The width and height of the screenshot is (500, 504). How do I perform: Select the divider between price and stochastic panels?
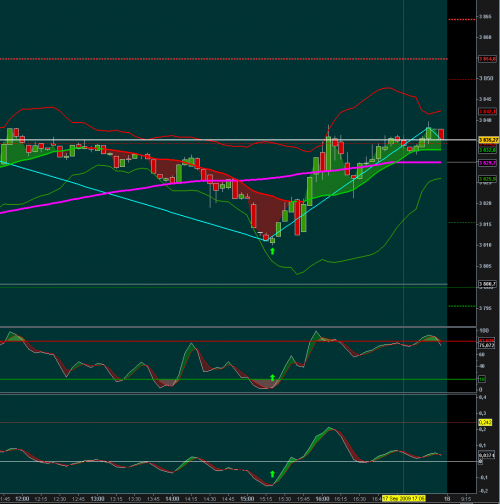pos(238,327)
